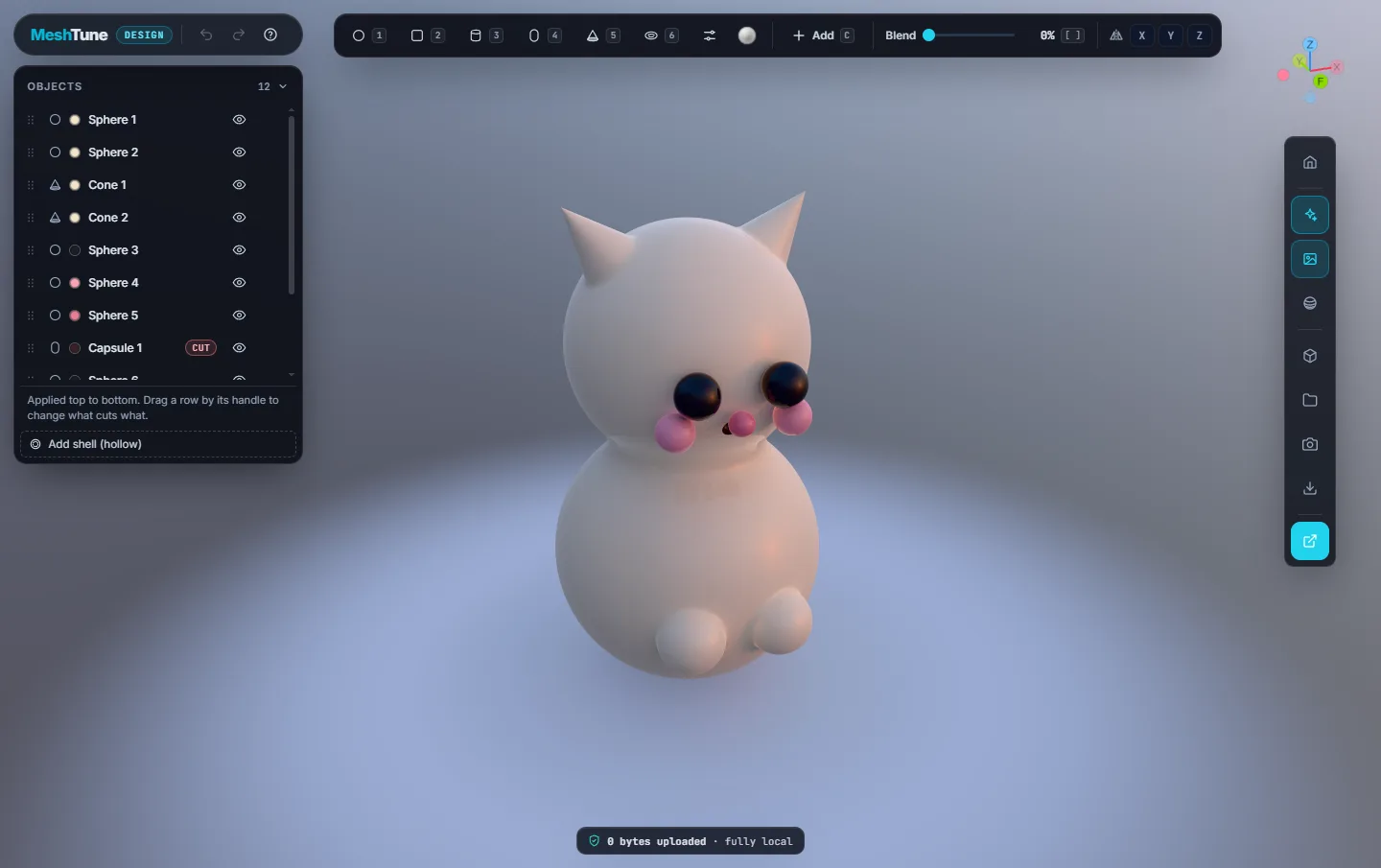
Task: Click the striped sphere icon in sidebar
Action: point(1310,303)
